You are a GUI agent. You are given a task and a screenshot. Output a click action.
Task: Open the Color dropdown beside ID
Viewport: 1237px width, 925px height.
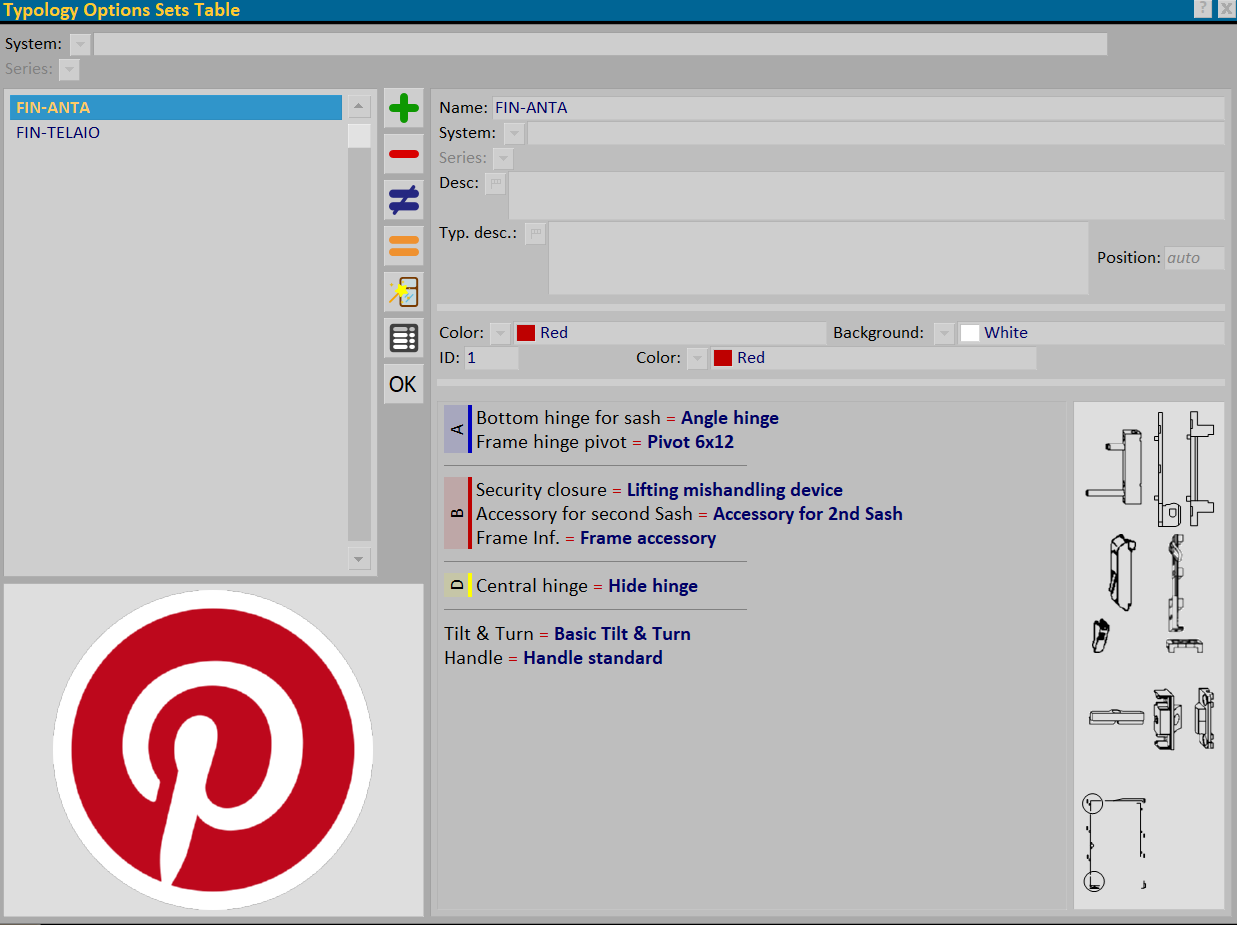pyautogui.click(x=697, y=358)
